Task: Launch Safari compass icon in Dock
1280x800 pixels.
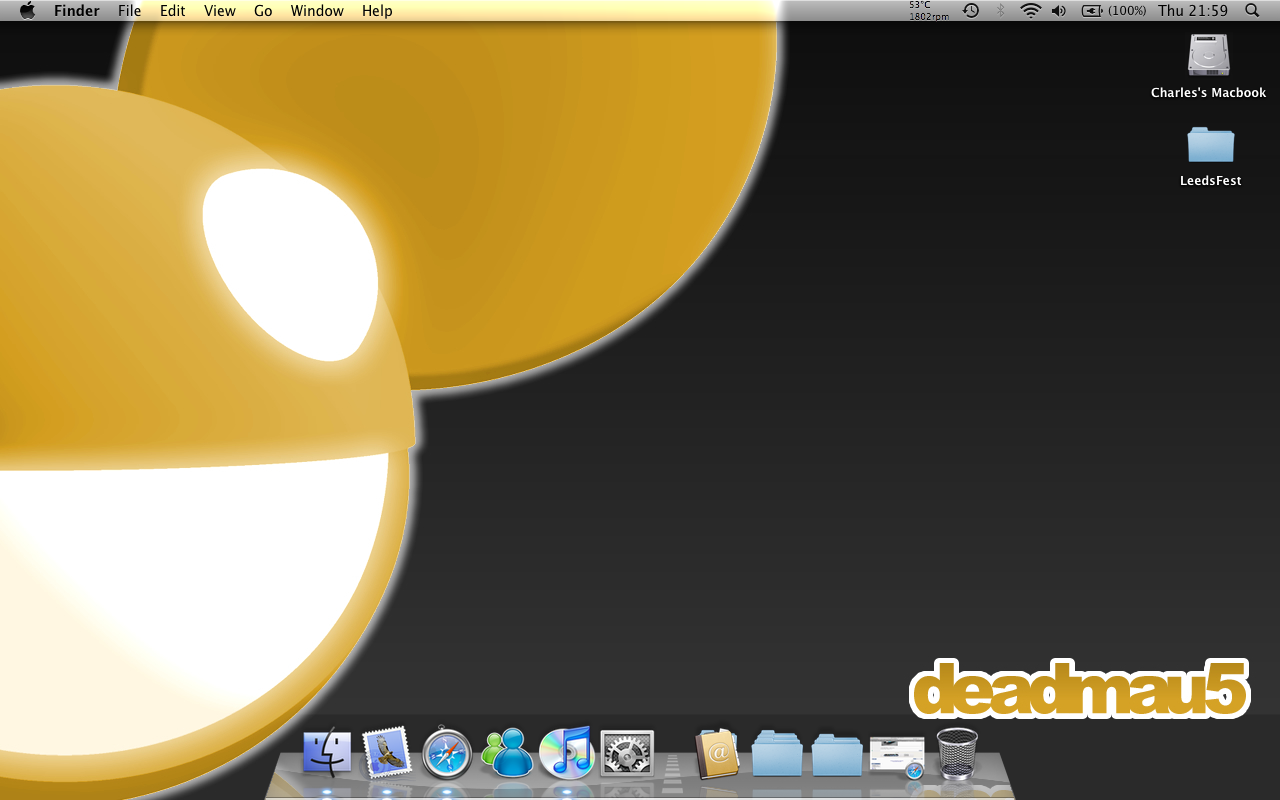Action: (447, 753)
